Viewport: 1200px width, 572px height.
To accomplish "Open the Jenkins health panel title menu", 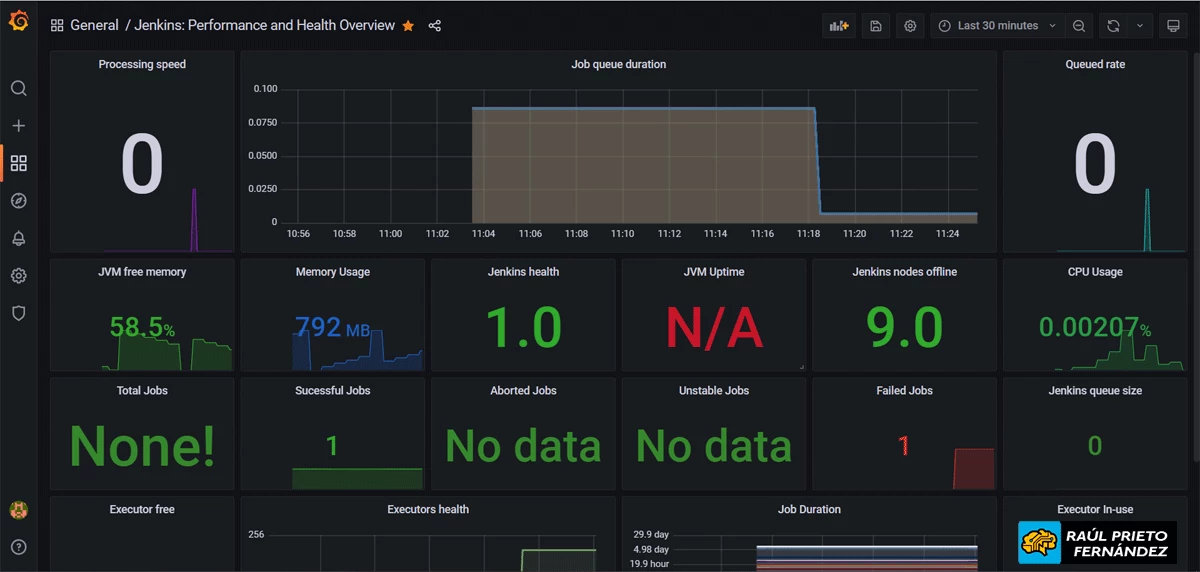I will point(523,272).
